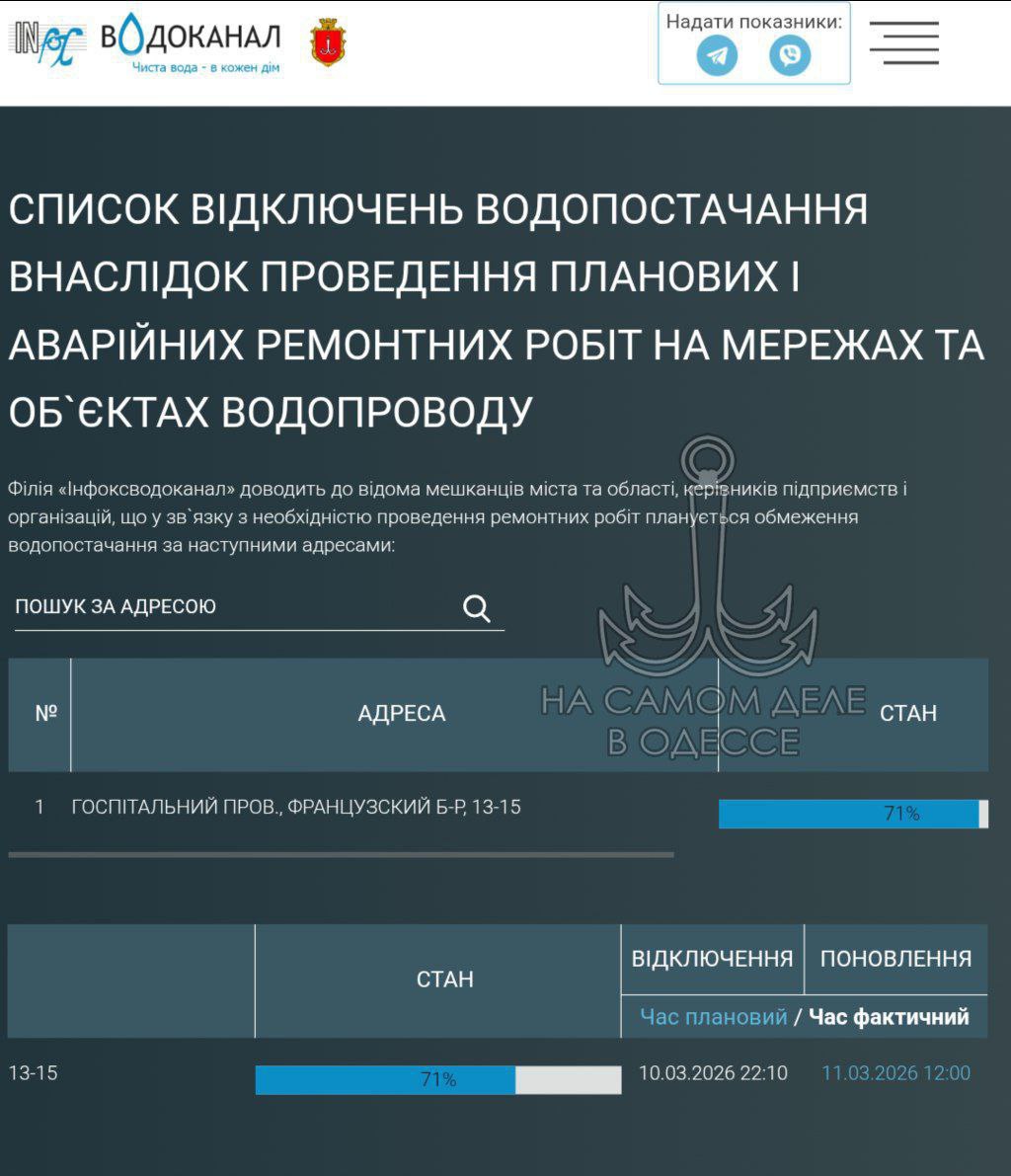Open the hamburger navigation menu

[x=903, y=42]
